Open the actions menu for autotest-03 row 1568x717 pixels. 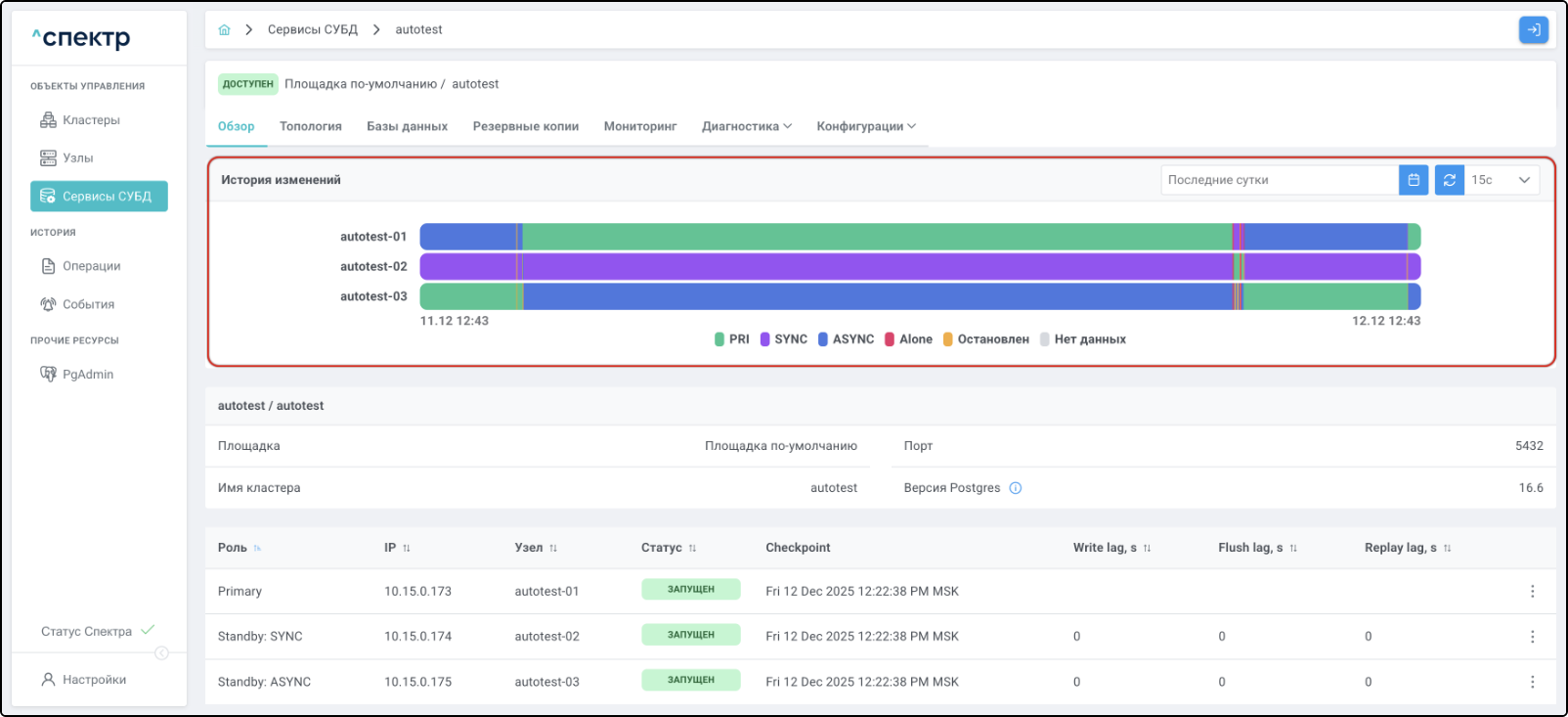(1532, 682)
